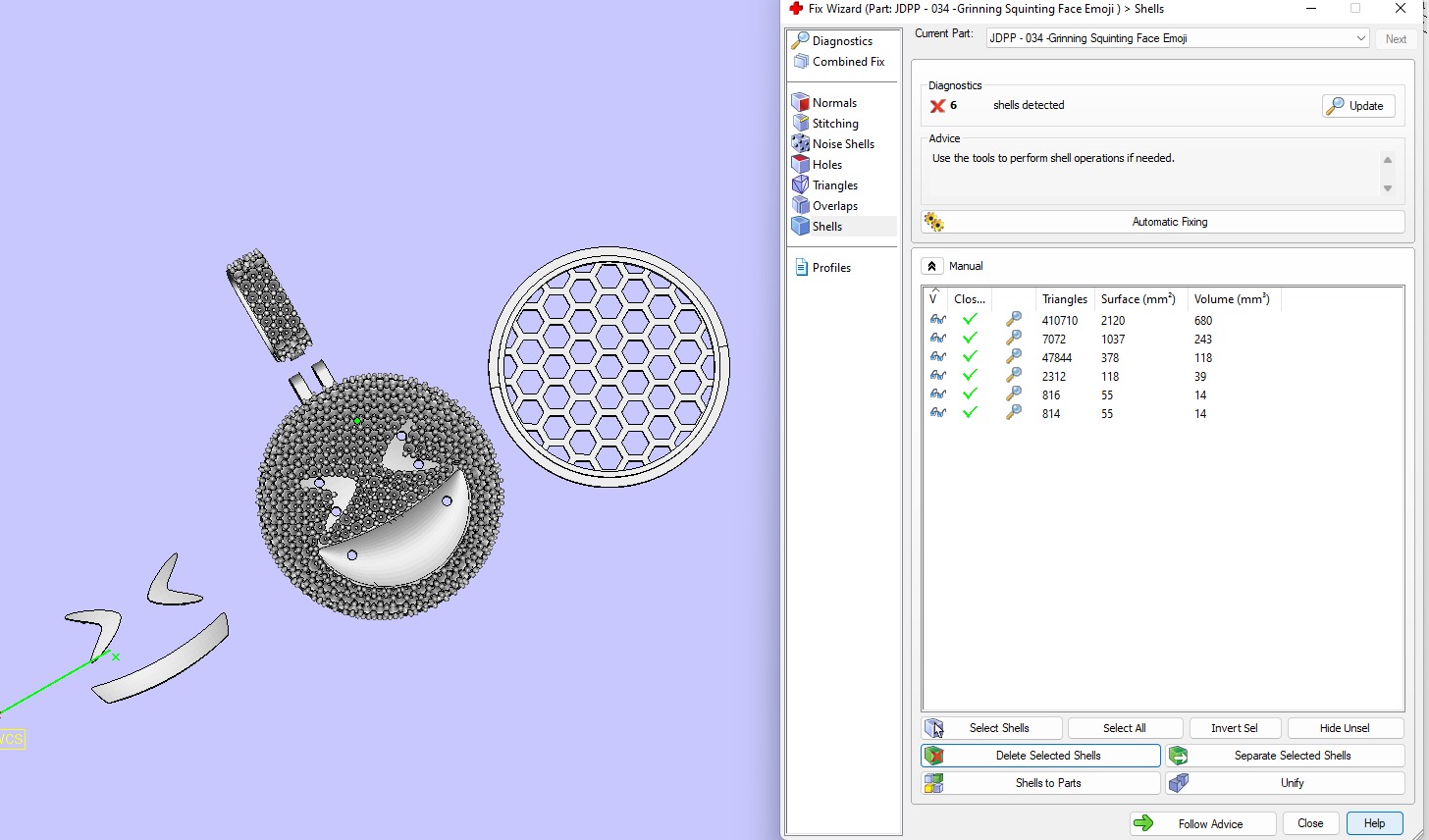Zoom to the 814-triangle shell using its magnifier
This screenshot has width=1429, height=840.
tap(1014, 413)
